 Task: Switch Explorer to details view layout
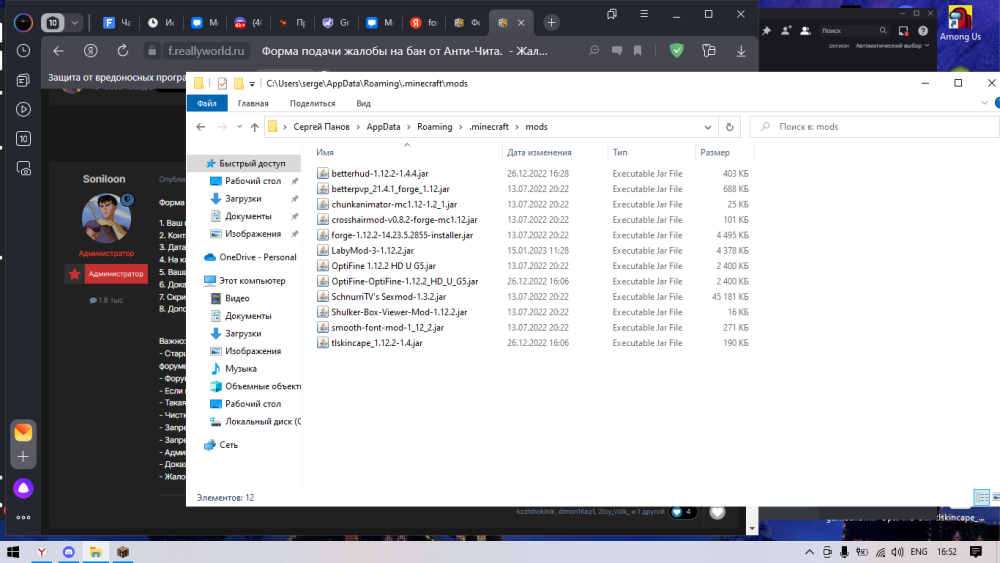[x=981, y=497]
